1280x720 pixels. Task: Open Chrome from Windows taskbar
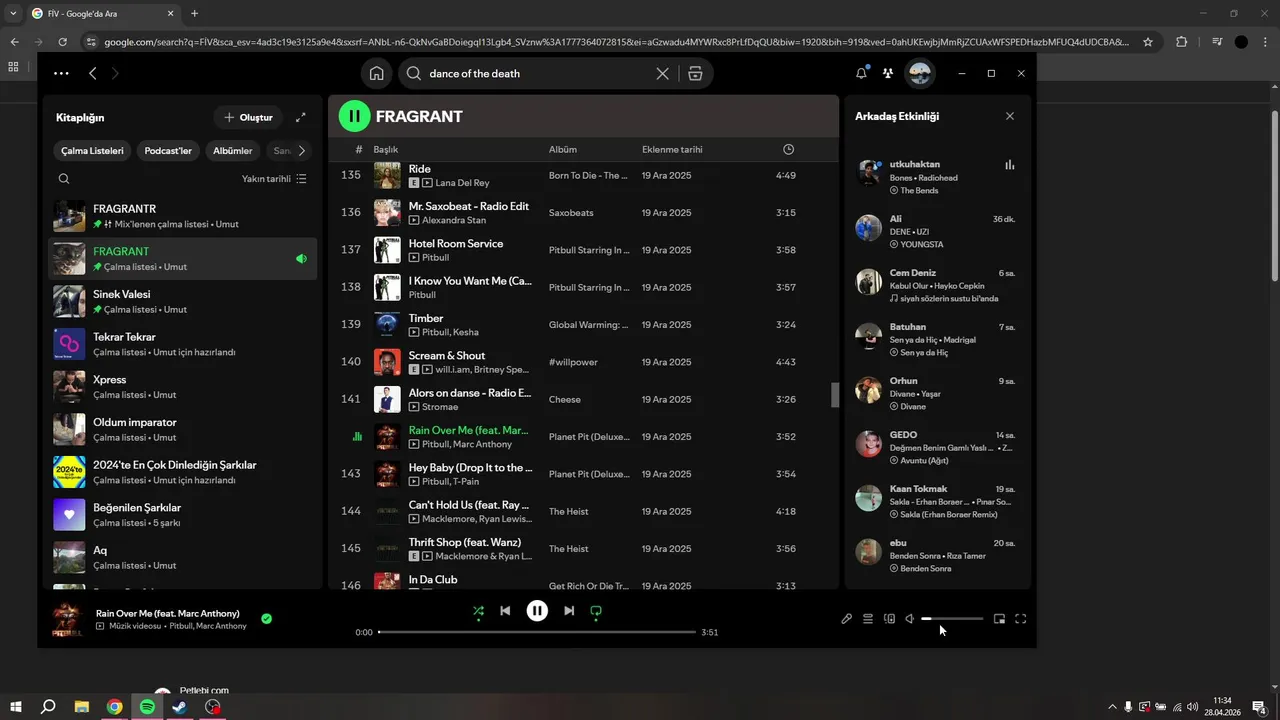(x=115, y=707)
